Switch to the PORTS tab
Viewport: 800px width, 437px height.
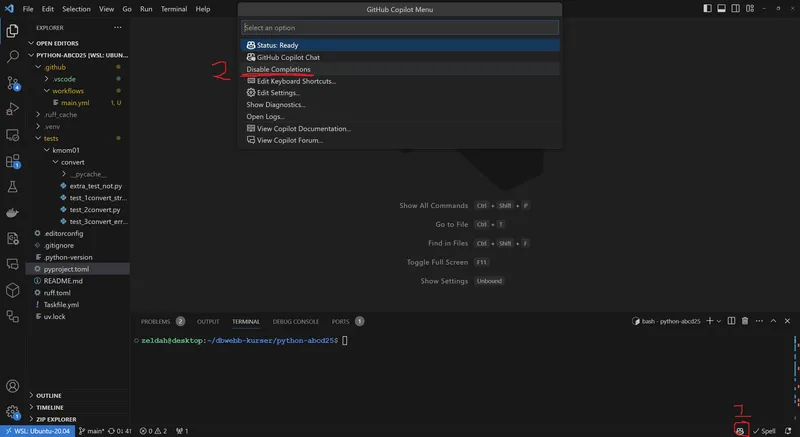340,321
